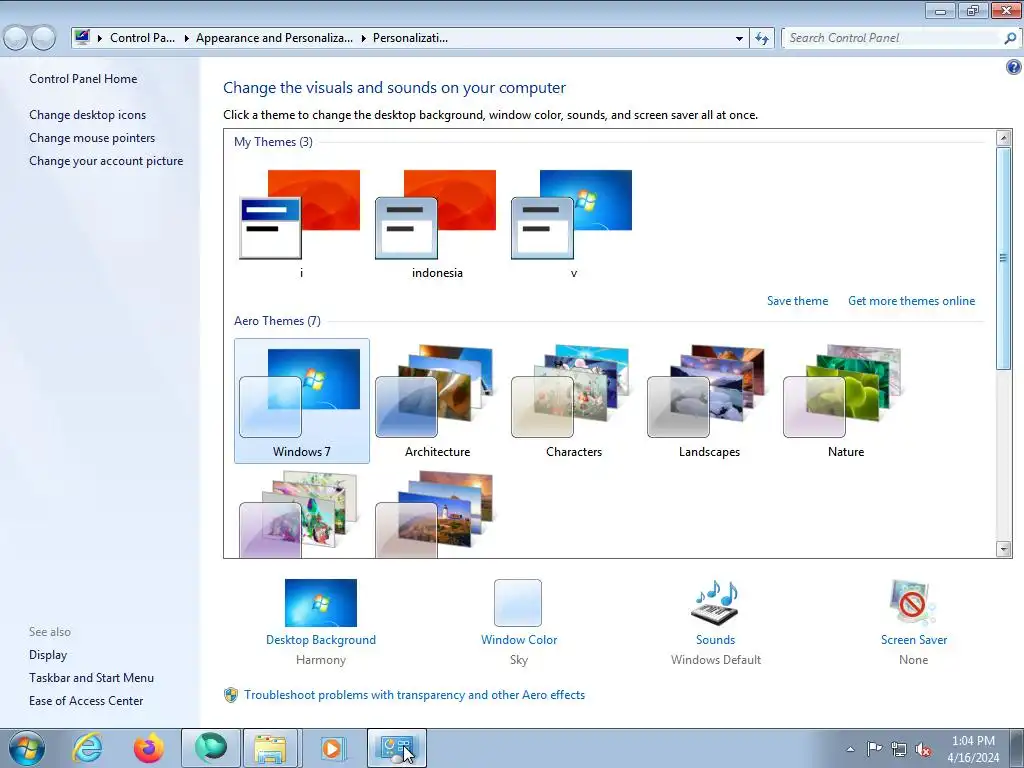This screenshot has width=1024, height=768.
Task: Expand arrow before Personalization breadcrumb
Action: click(x=363, y=38)
